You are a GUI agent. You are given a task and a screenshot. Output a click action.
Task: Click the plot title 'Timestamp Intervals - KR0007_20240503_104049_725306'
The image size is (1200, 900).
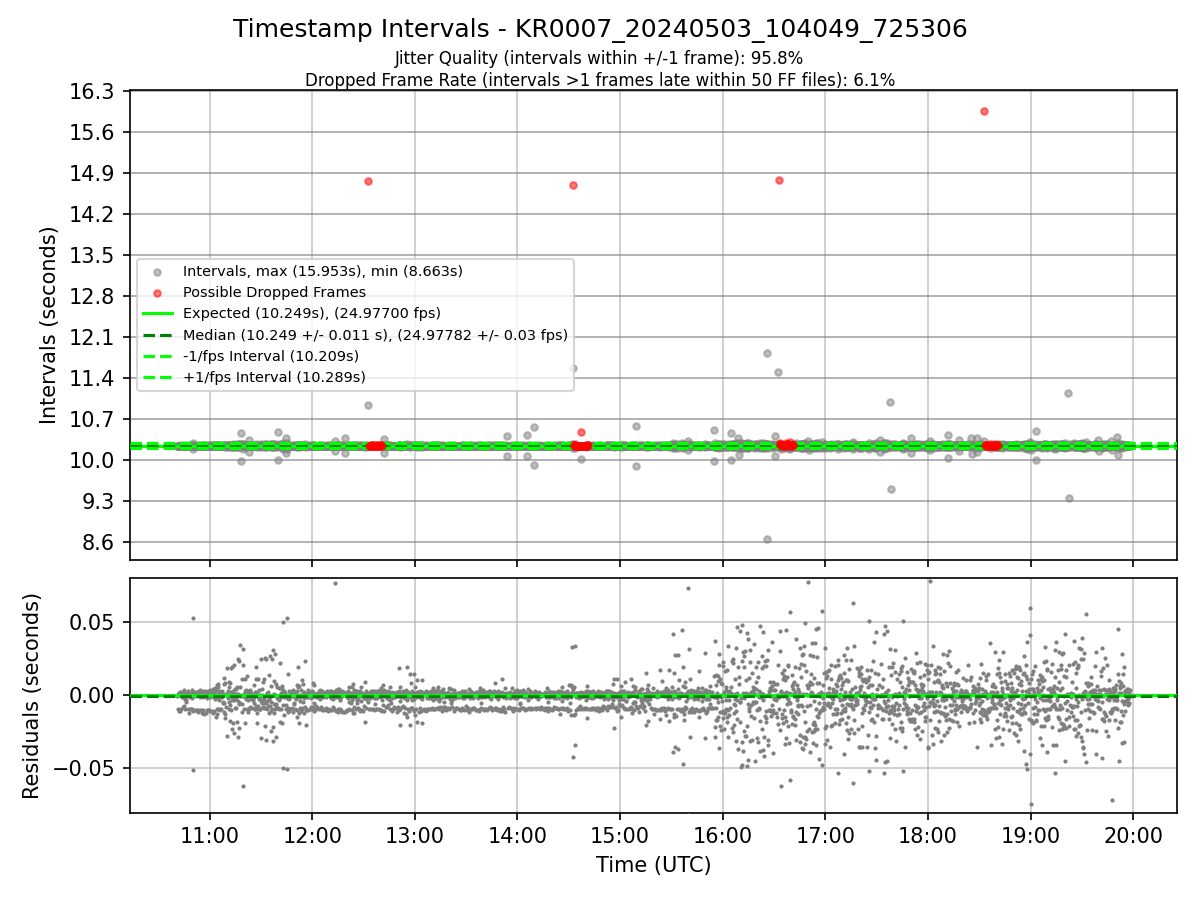click(x=600, y=29)
